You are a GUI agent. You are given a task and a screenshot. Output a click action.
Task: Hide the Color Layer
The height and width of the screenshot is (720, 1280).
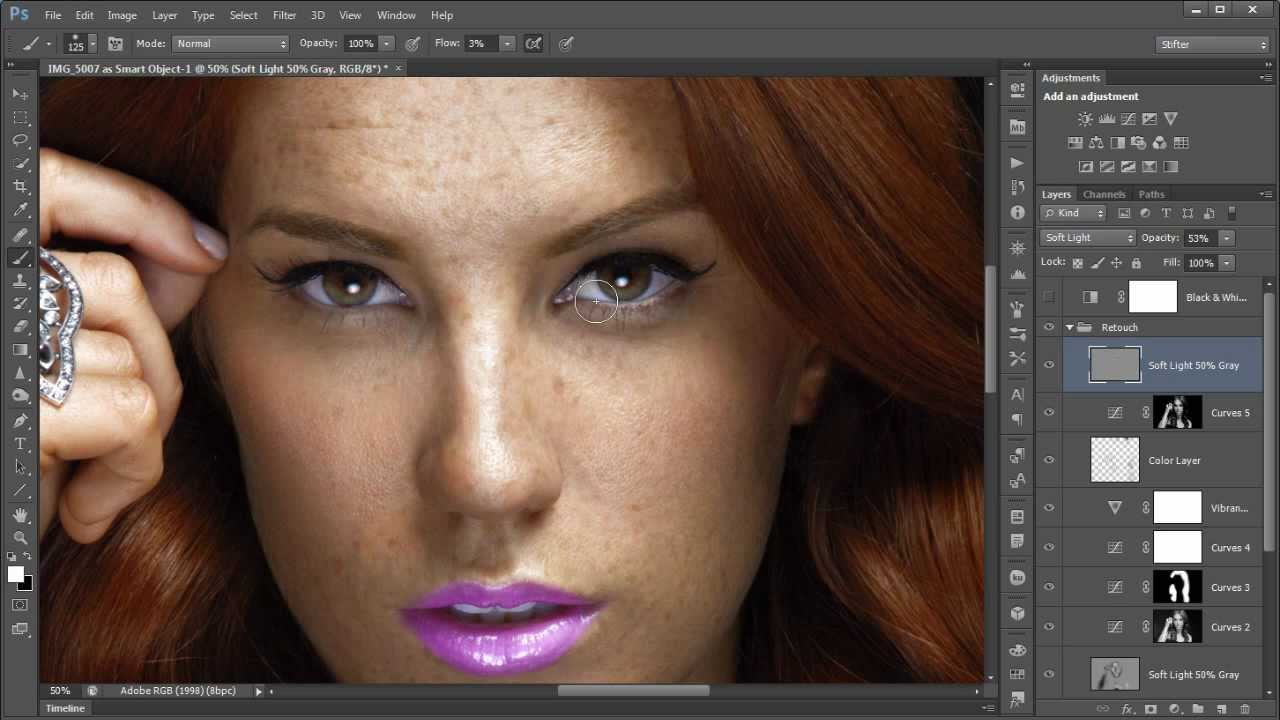[1049, 460]
